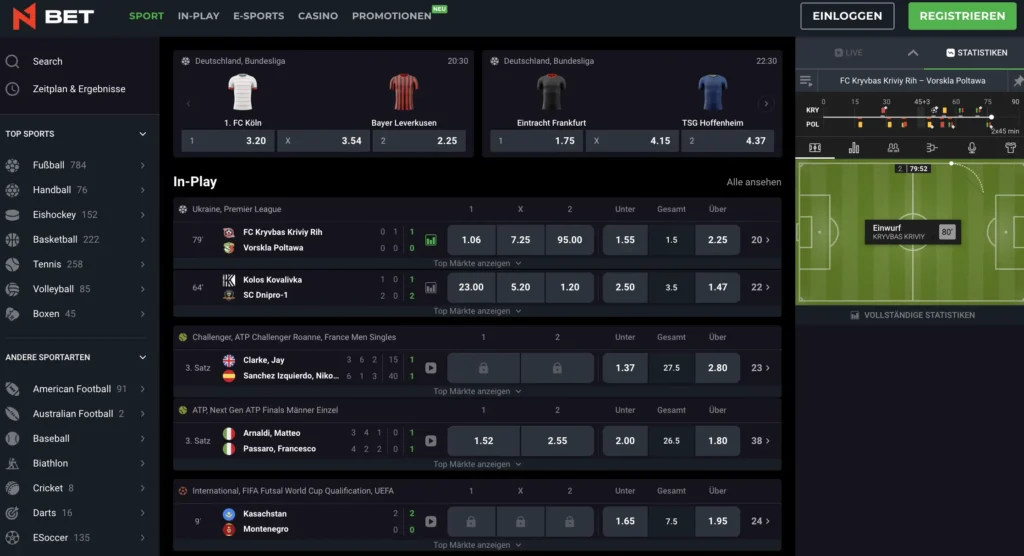The image size is (1024, 556).
Task: Click the match timeline current position knob
Action: point(991,117)
